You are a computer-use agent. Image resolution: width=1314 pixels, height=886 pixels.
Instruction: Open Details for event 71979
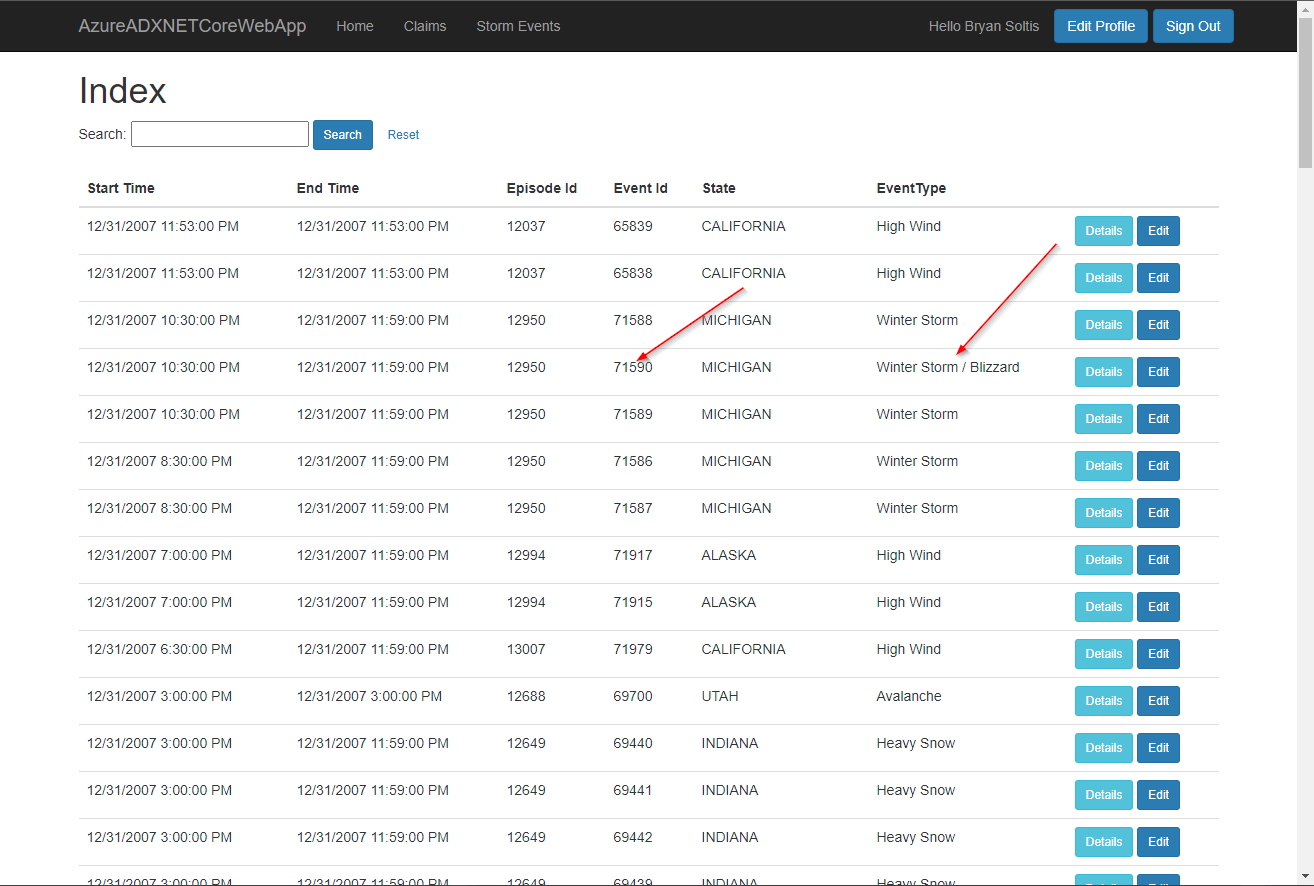coord(1103,654)
